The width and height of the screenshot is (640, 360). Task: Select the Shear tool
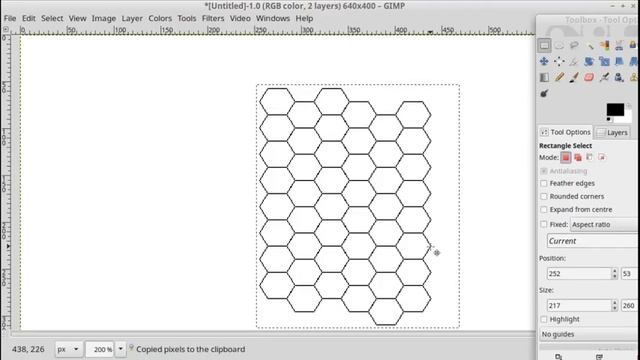pyautogui.click(x=619, y=61)
